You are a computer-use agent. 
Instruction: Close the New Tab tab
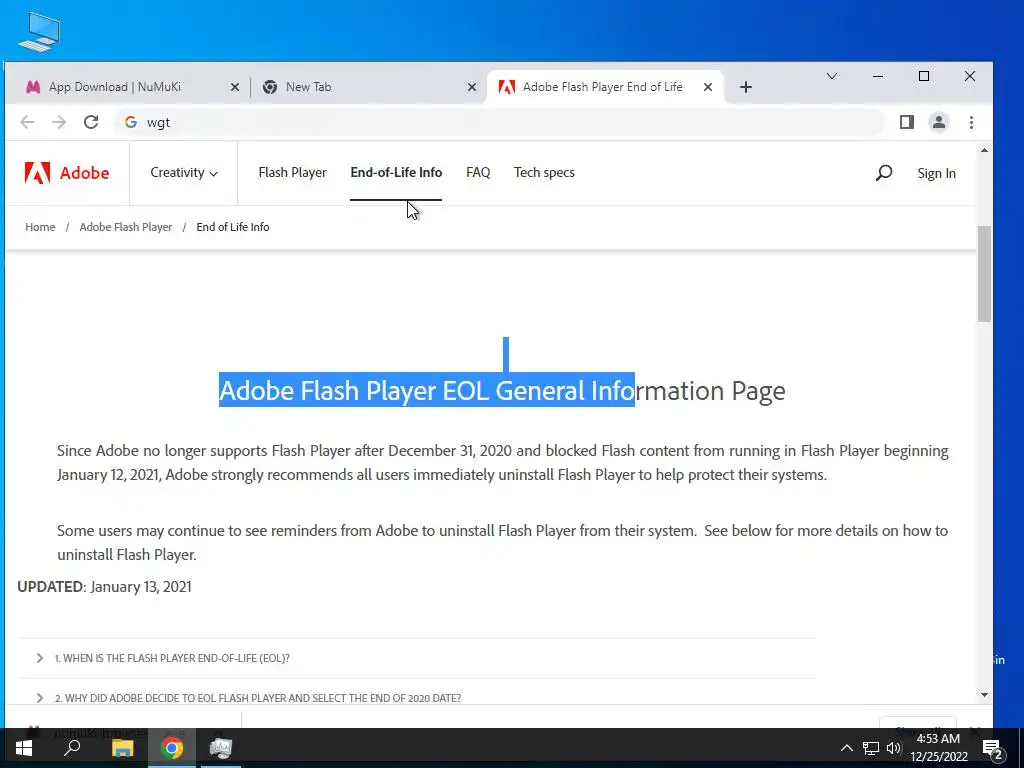pos(472,87)
